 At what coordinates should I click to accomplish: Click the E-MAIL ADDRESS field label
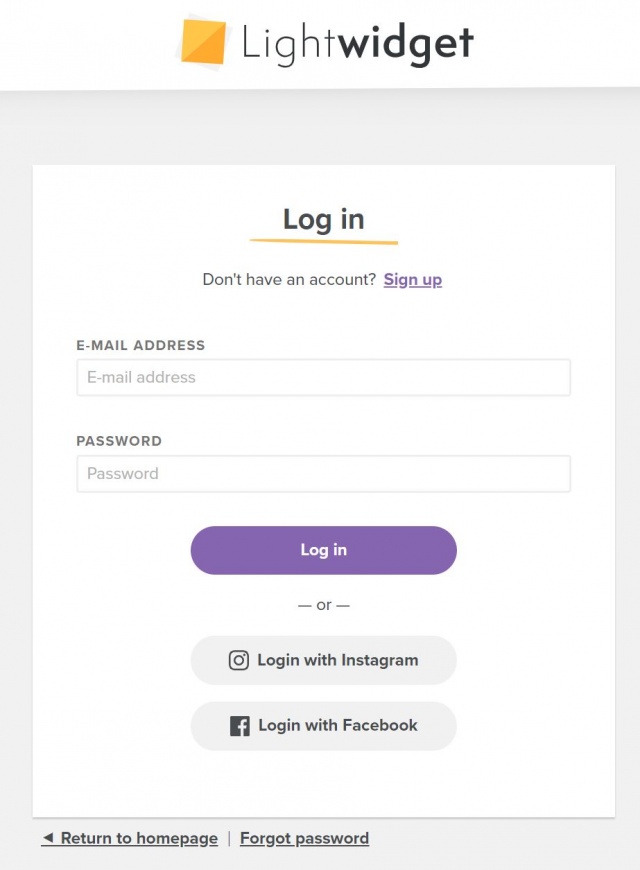140,345
